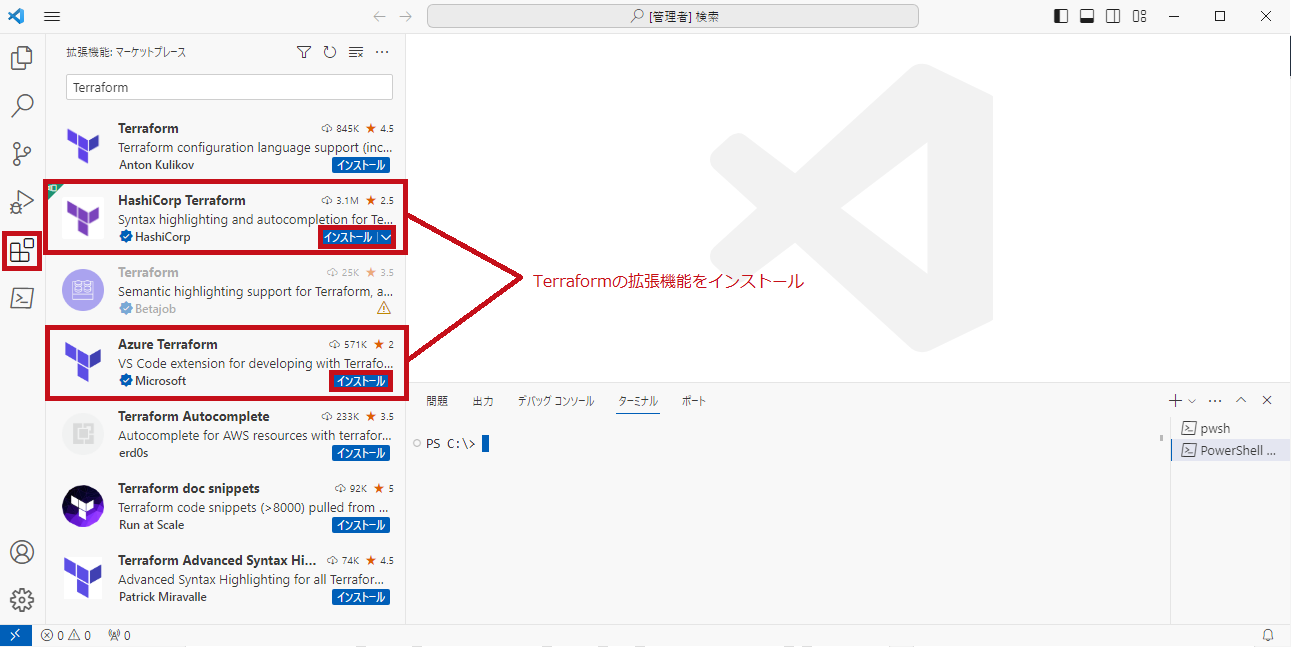Switch to the ターミナル panel tab

coord(638,401)
